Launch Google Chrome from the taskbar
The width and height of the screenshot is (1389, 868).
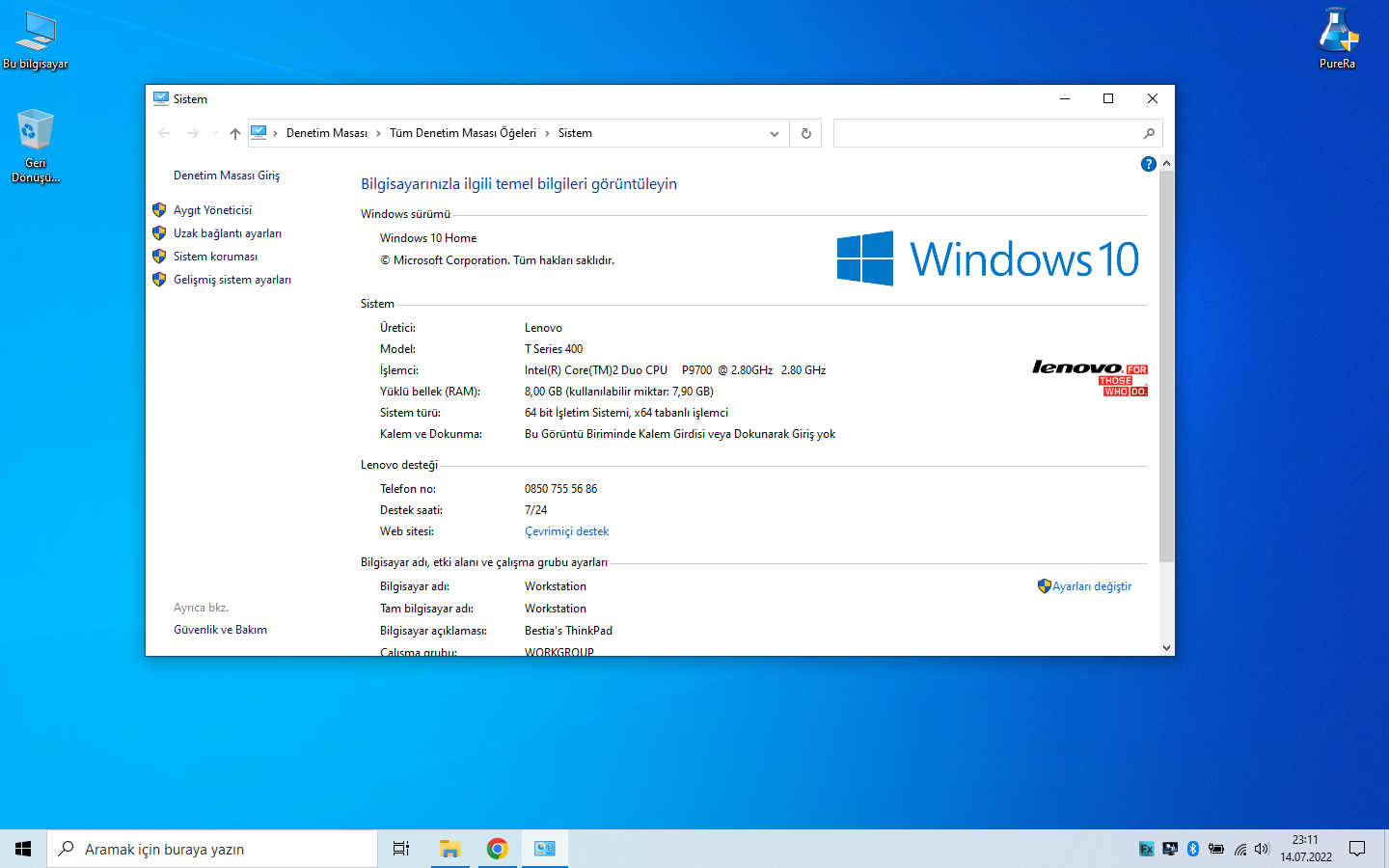tap(497, 849)
